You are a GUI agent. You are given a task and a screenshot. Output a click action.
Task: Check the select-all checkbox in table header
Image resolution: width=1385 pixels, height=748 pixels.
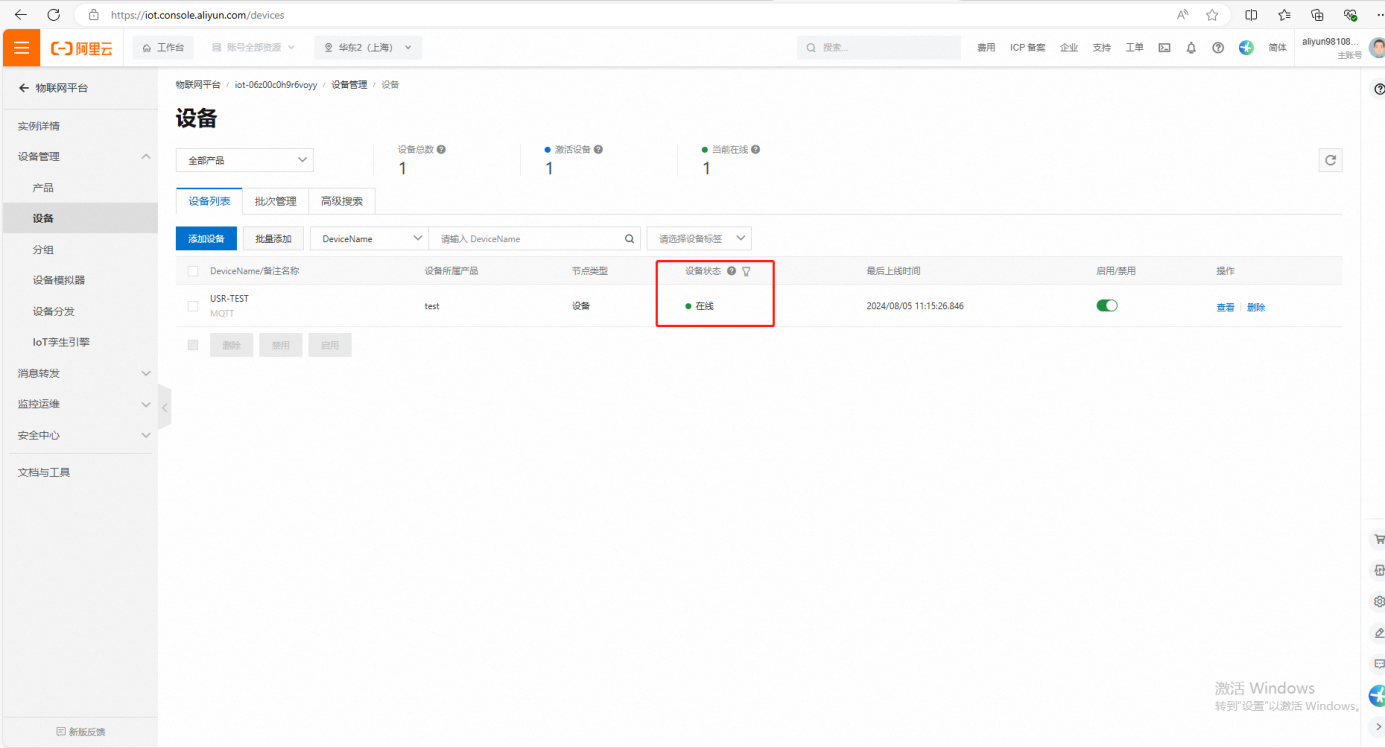(193, 271)
